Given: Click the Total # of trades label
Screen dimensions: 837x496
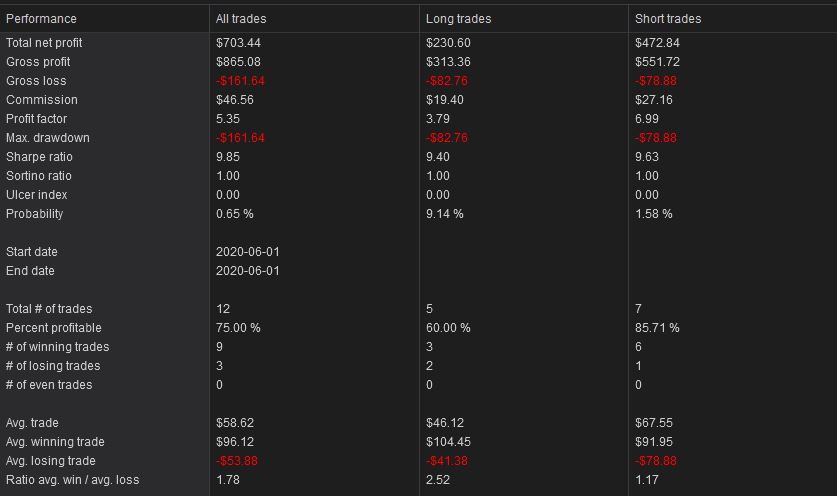Looking at the screenshot, I should pyautogui.click(x=49, y=309).
